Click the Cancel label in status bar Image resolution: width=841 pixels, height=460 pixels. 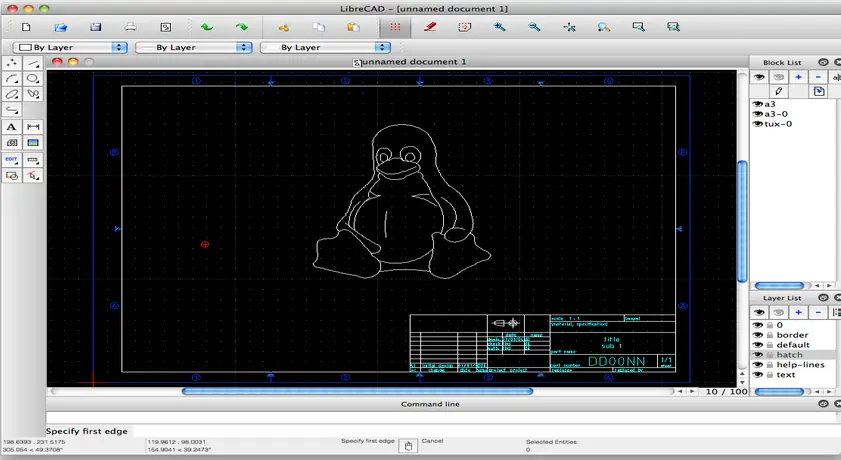pyautogui.click(x=432, y=441)
